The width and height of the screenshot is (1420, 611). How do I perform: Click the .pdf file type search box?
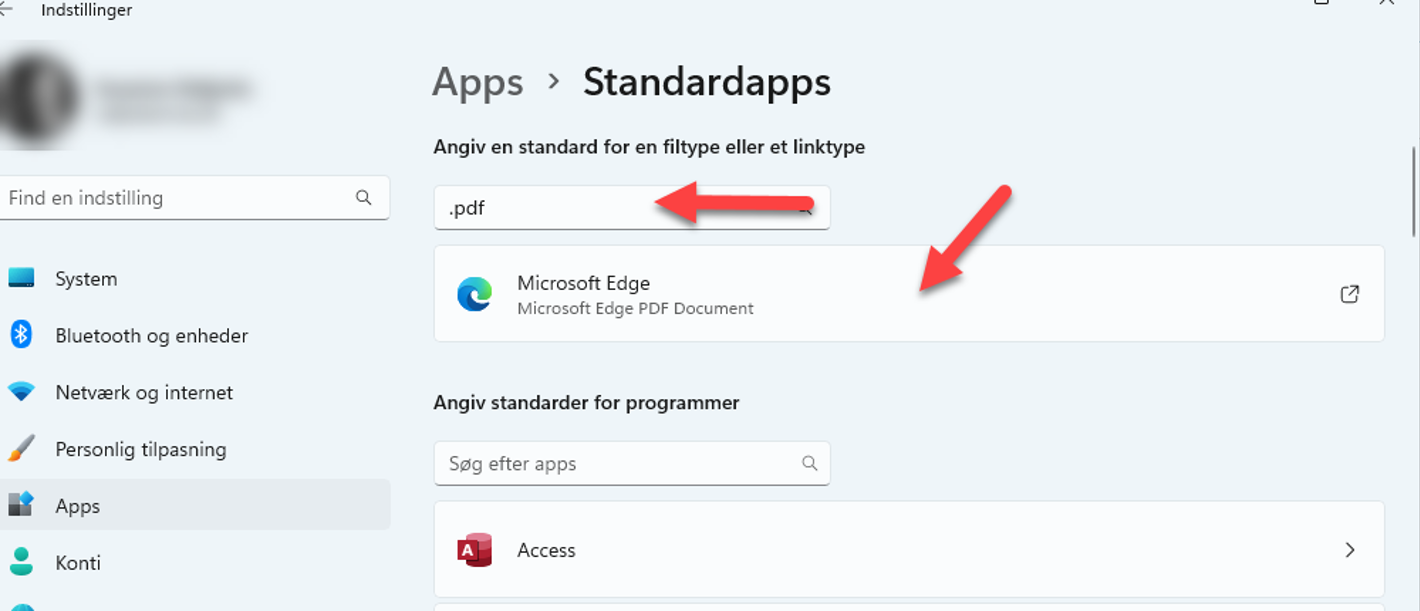[x=632, y=208]
